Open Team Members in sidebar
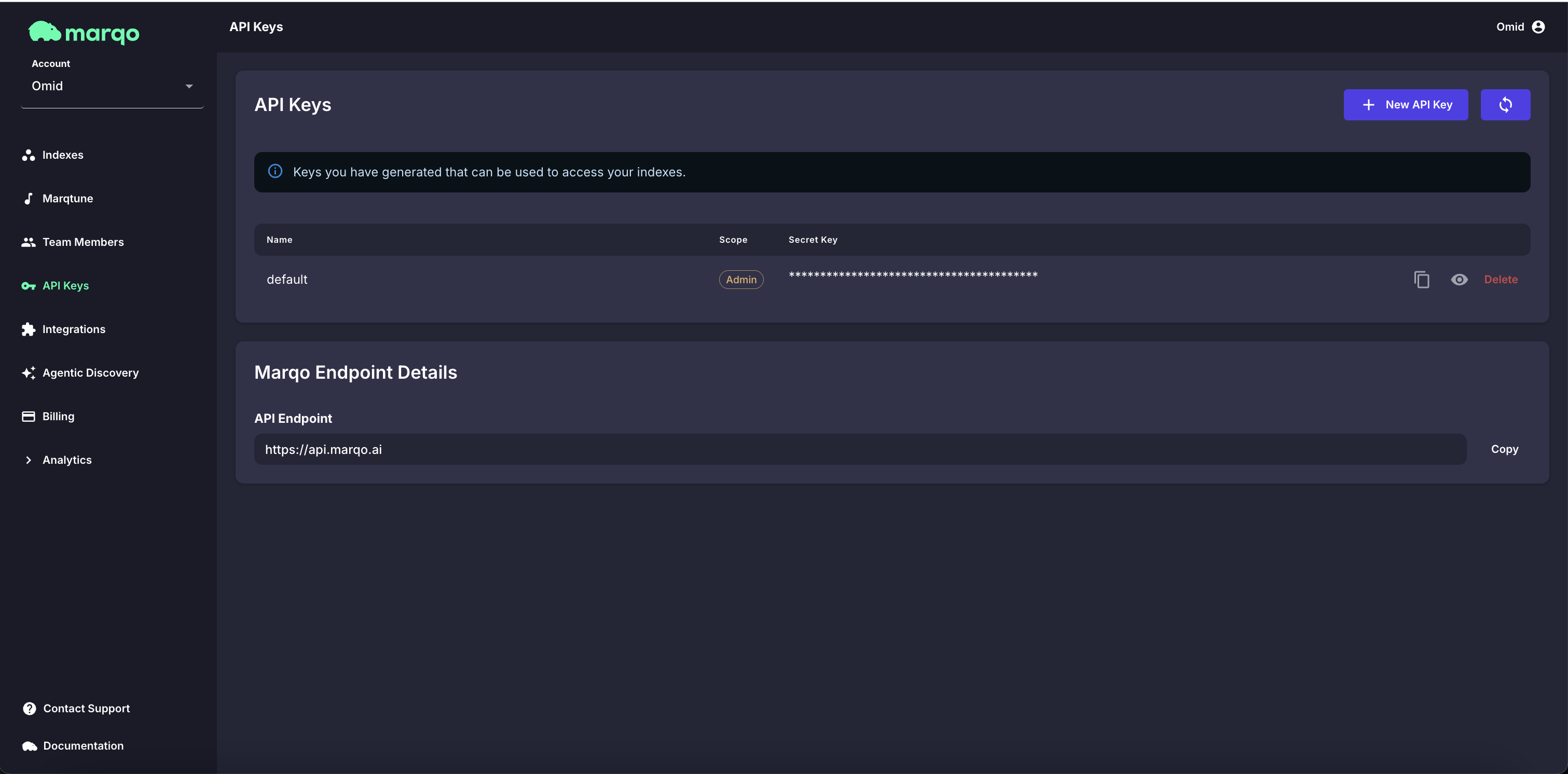The height and width of the screenshot is (774, 1568). tap(83, 242)
